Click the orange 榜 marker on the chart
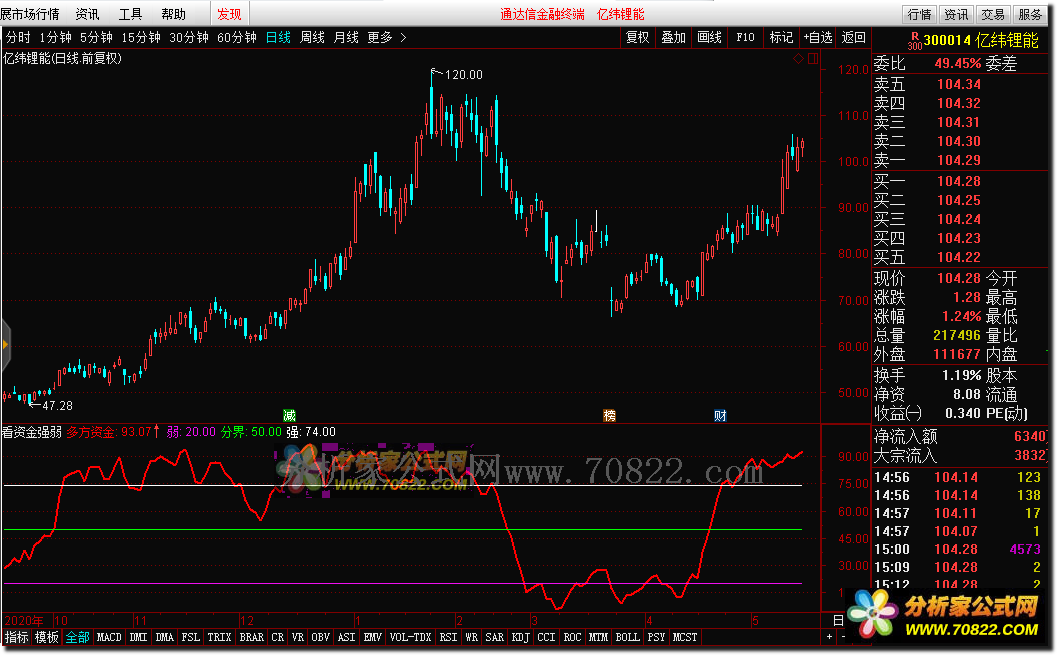The width and height of the screenshot is (1058, 655). click(609, 416)
